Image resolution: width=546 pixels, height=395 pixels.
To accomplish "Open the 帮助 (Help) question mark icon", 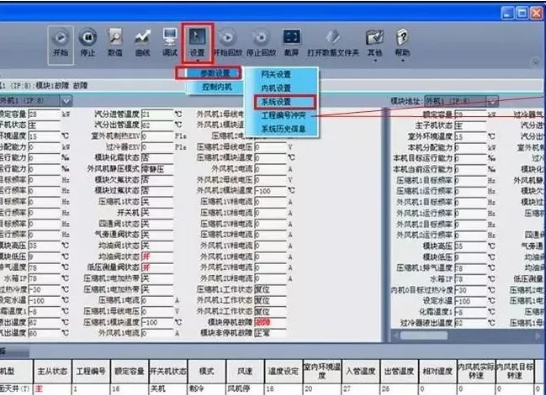I will pos(402,45).
